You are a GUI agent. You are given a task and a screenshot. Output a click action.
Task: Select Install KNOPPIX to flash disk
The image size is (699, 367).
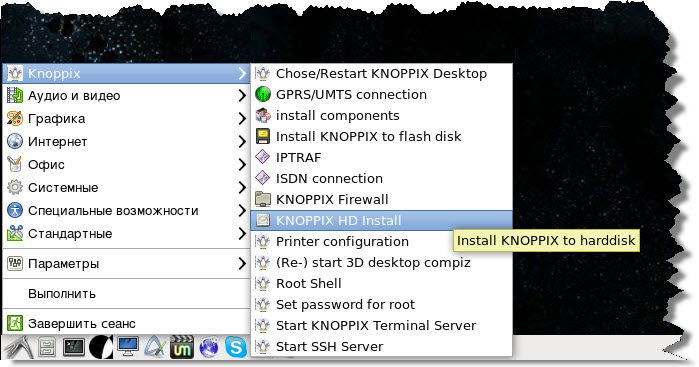tap(382, 136)
